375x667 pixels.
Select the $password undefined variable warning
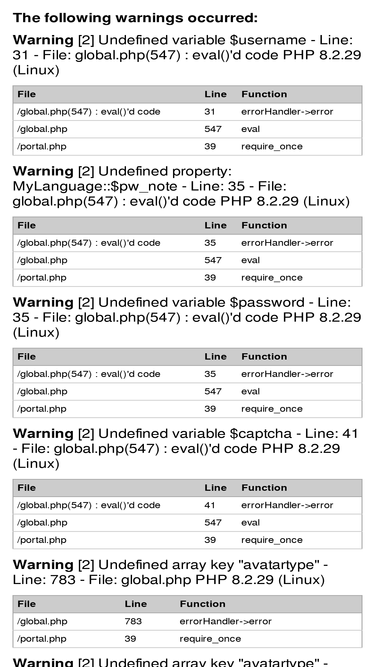(187, 317)
